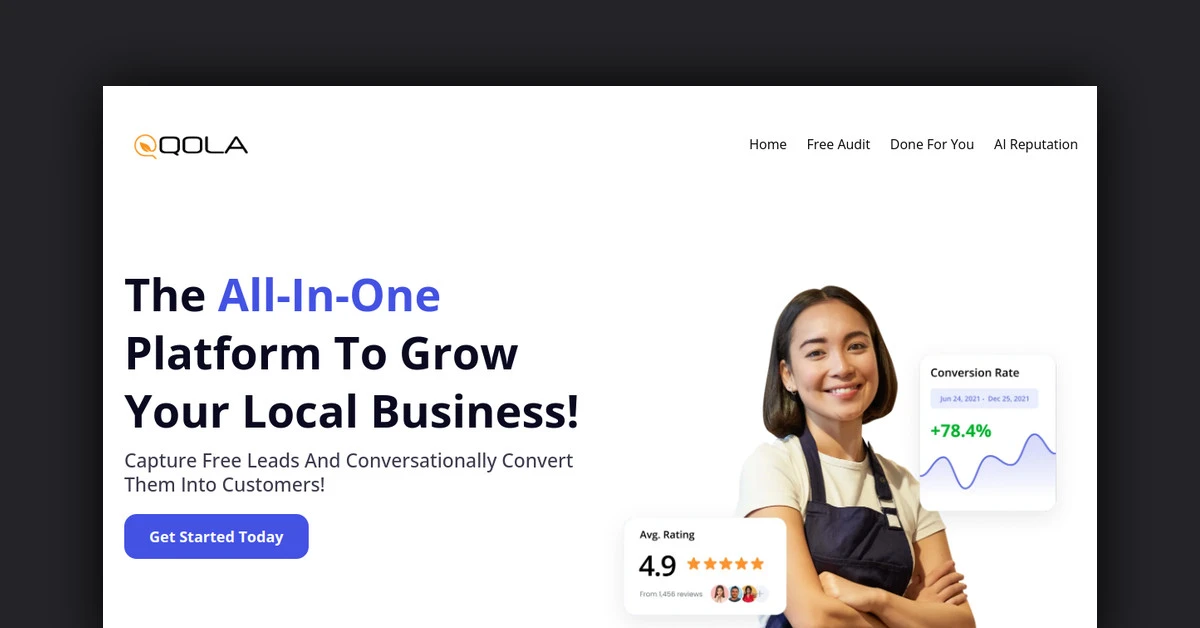Image resolution: width=1200 pixels, height=628 pixels.
Task: Select the first reviewer avatar
Action: pyautogui.click(x=719, y=594)
